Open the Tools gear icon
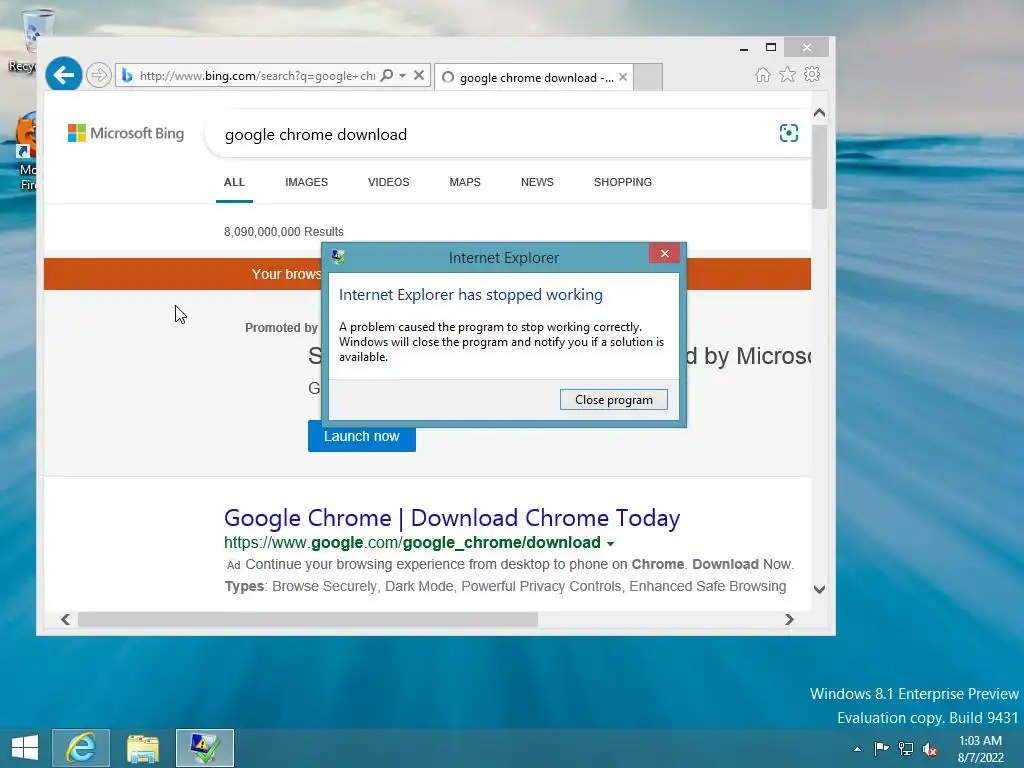The image size is (1024, 768). [812, 74]
